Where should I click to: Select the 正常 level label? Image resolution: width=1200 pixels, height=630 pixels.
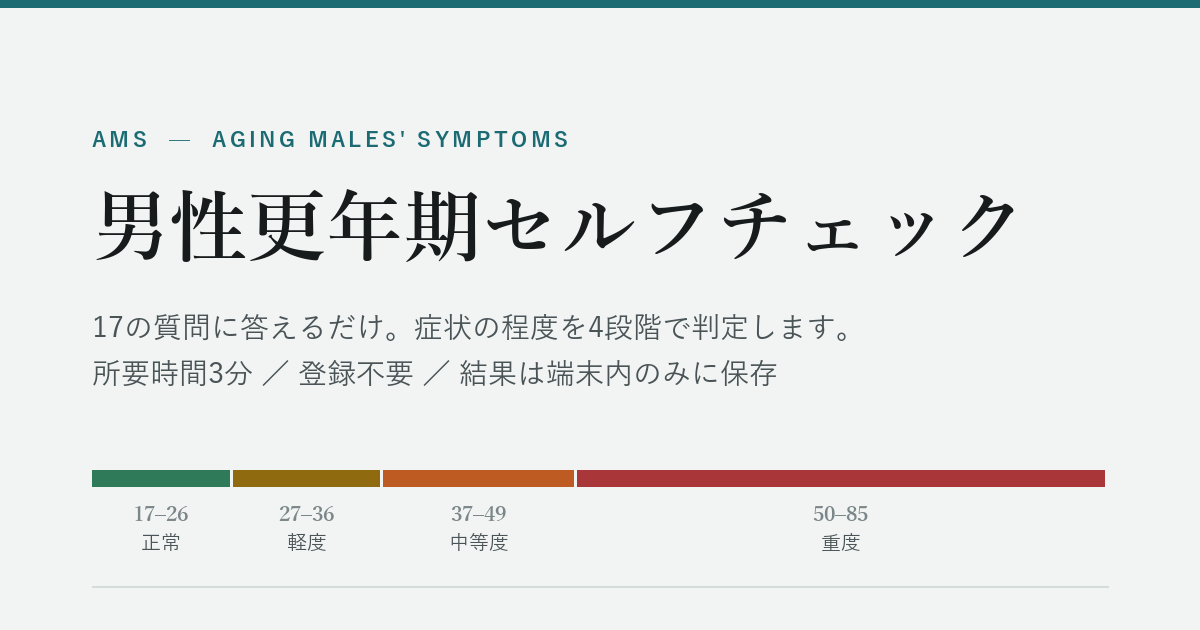(x=161, y=543)
